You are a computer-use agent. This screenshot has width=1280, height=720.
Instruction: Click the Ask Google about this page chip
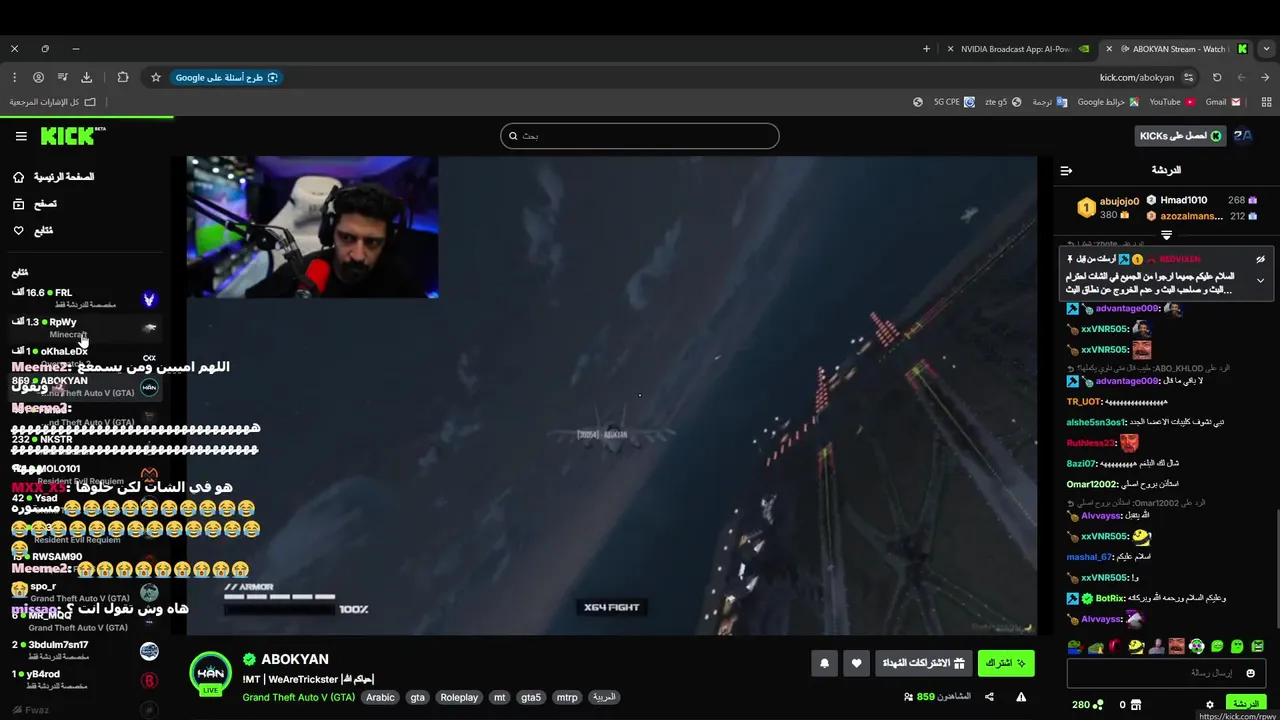tap(226, 77)
